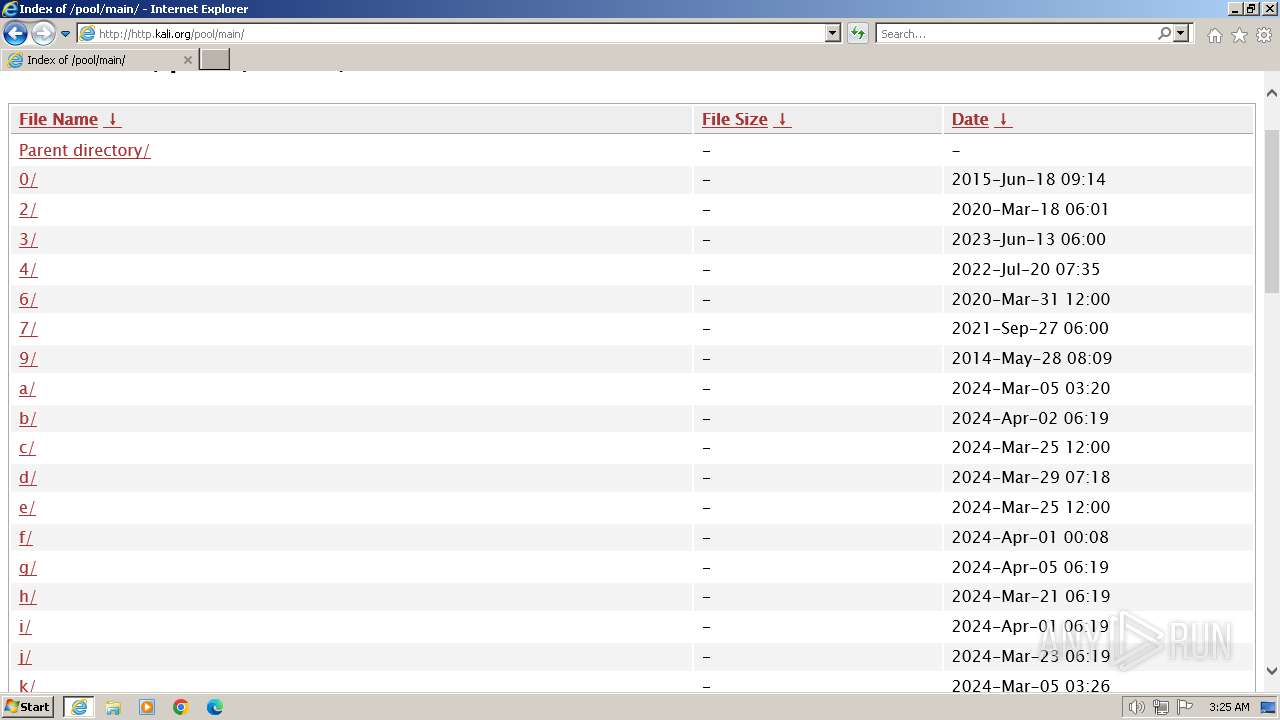Screen dimensions: 1280x720
Task: Launch Microsoft Edge from the taskbar
Action: tap(215, 707)
